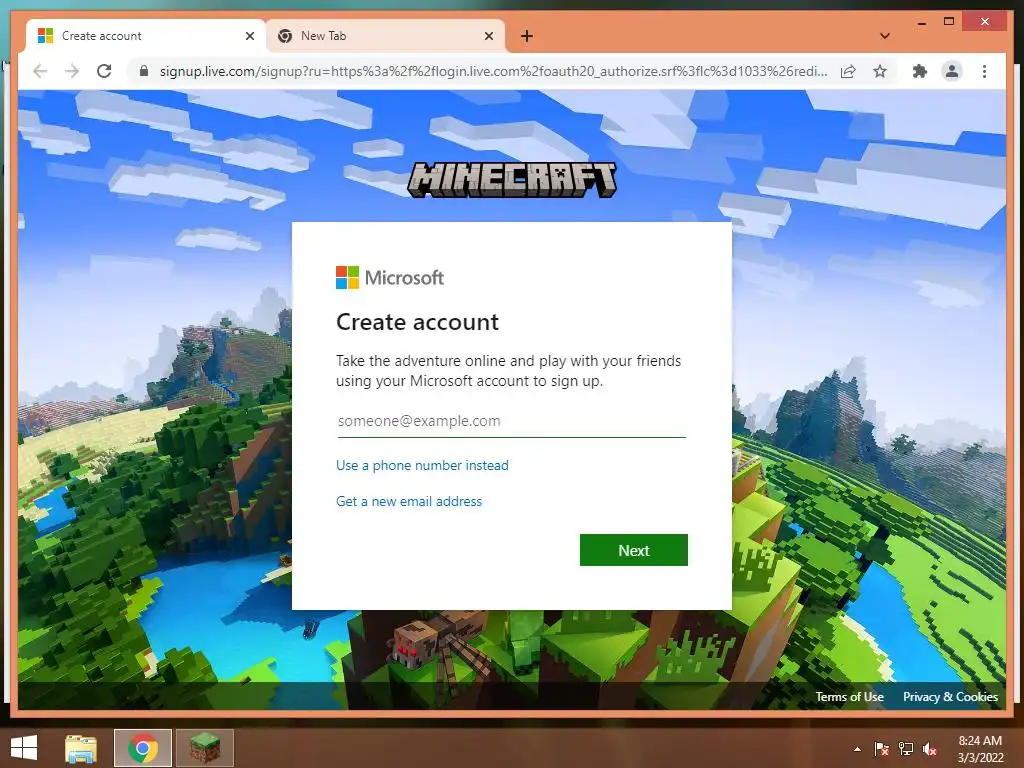Minimize the Chrome window
The width and height of the screenshot is (1024, 768).
click(x=921, y=23)
